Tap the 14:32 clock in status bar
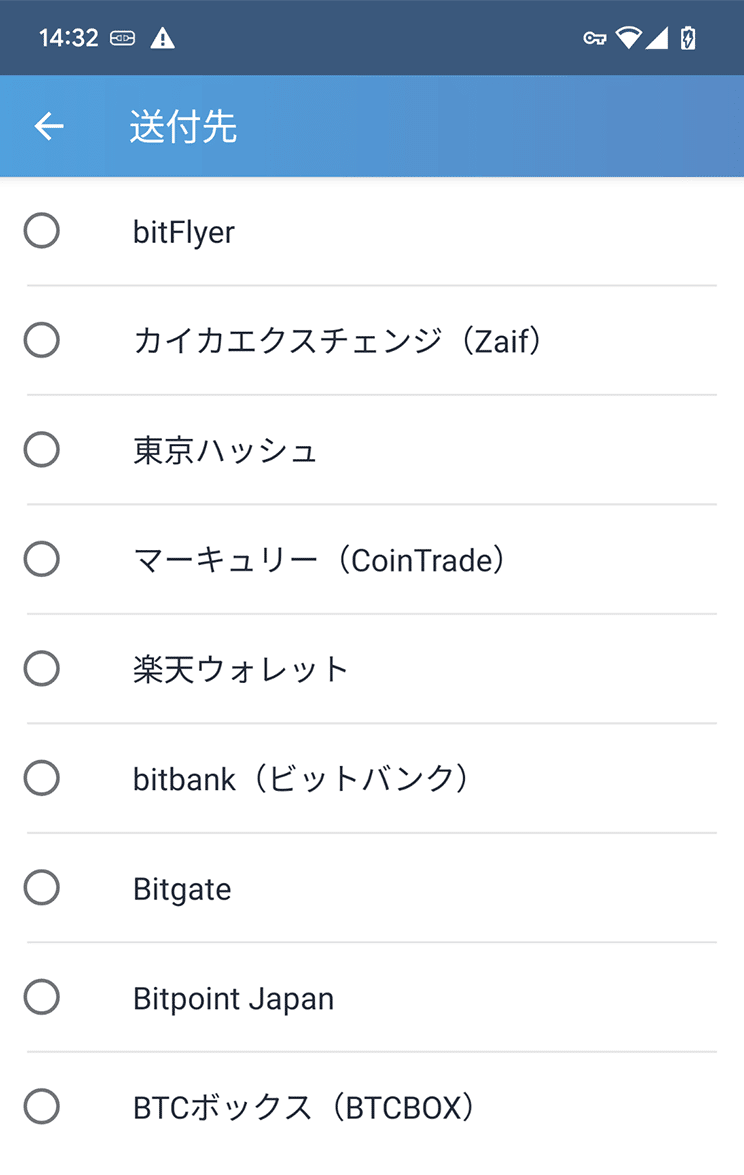 pyautogui.click(x=68, y=37)
